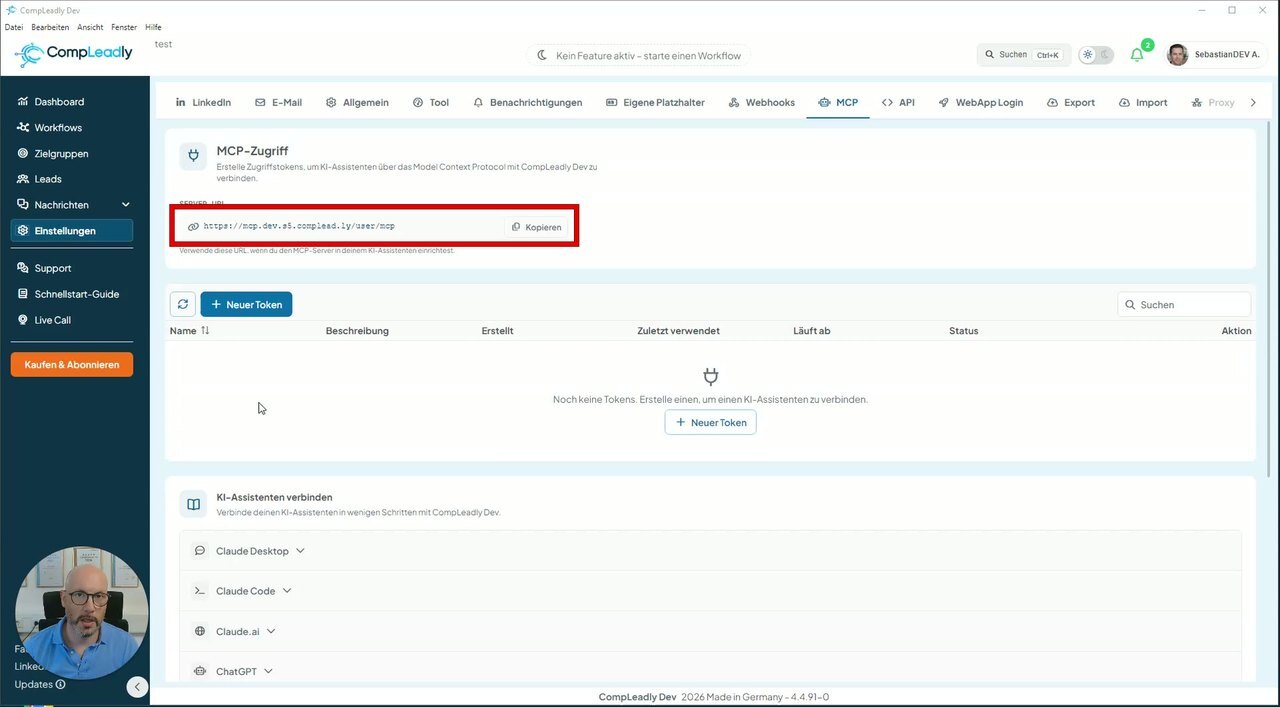This screenshot has height=707, width=1280.
Task: Switch to the LinkedIn settings tab
Action: click(x=203, y=102)
